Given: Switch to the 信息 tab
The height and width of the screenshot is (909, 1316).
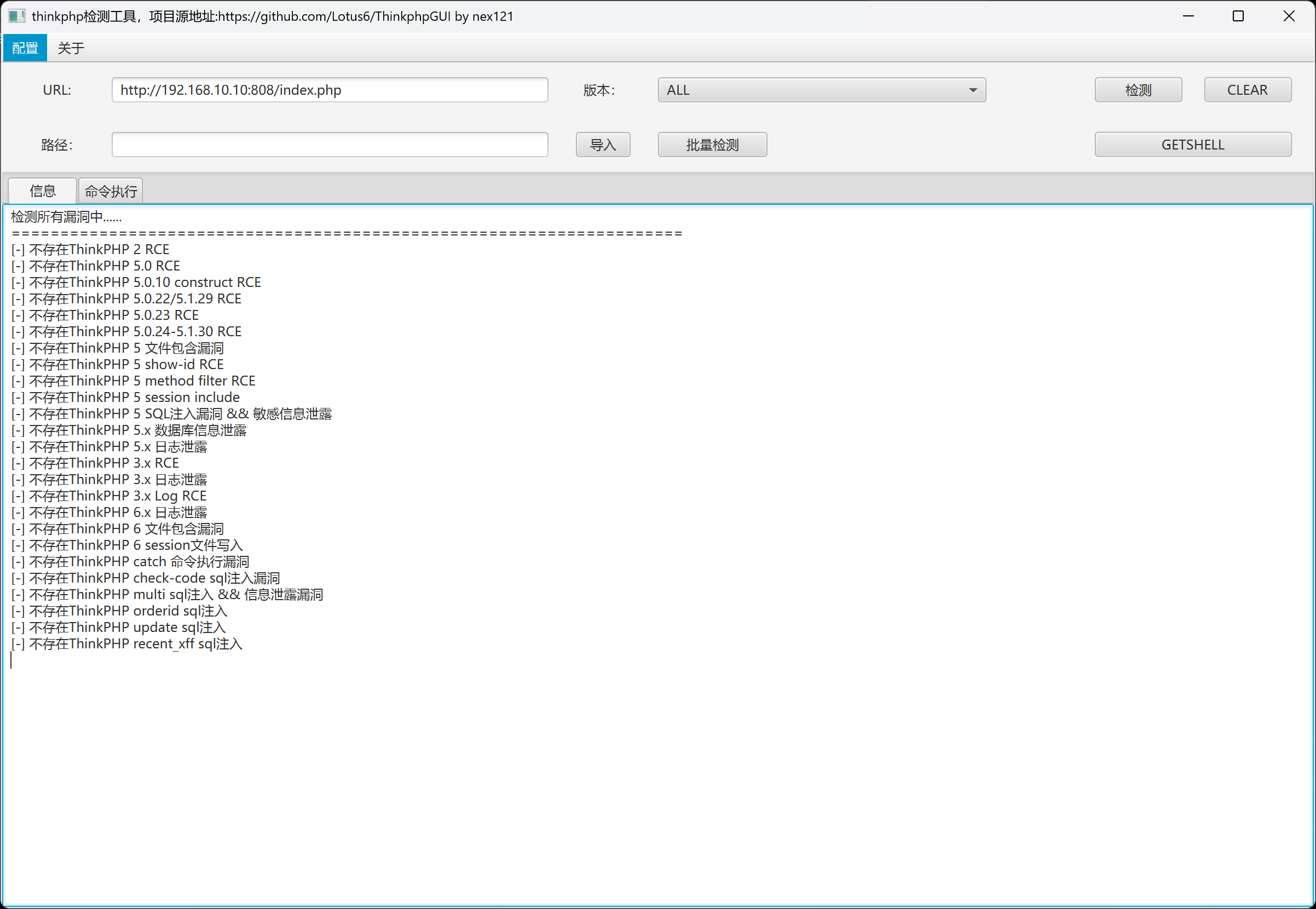Looking at the screenshot, I should point(43,191).
